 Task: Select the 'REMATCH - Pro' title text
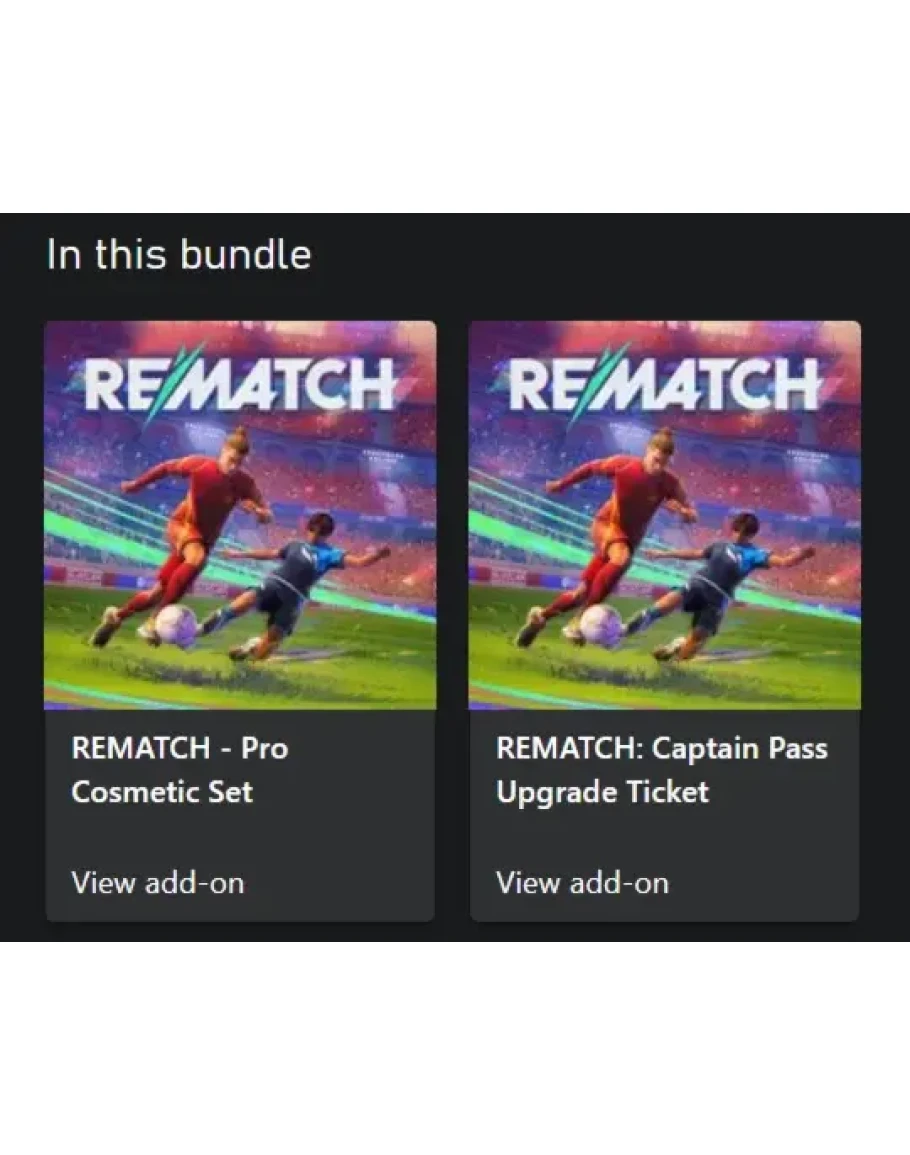click(180, 748)
